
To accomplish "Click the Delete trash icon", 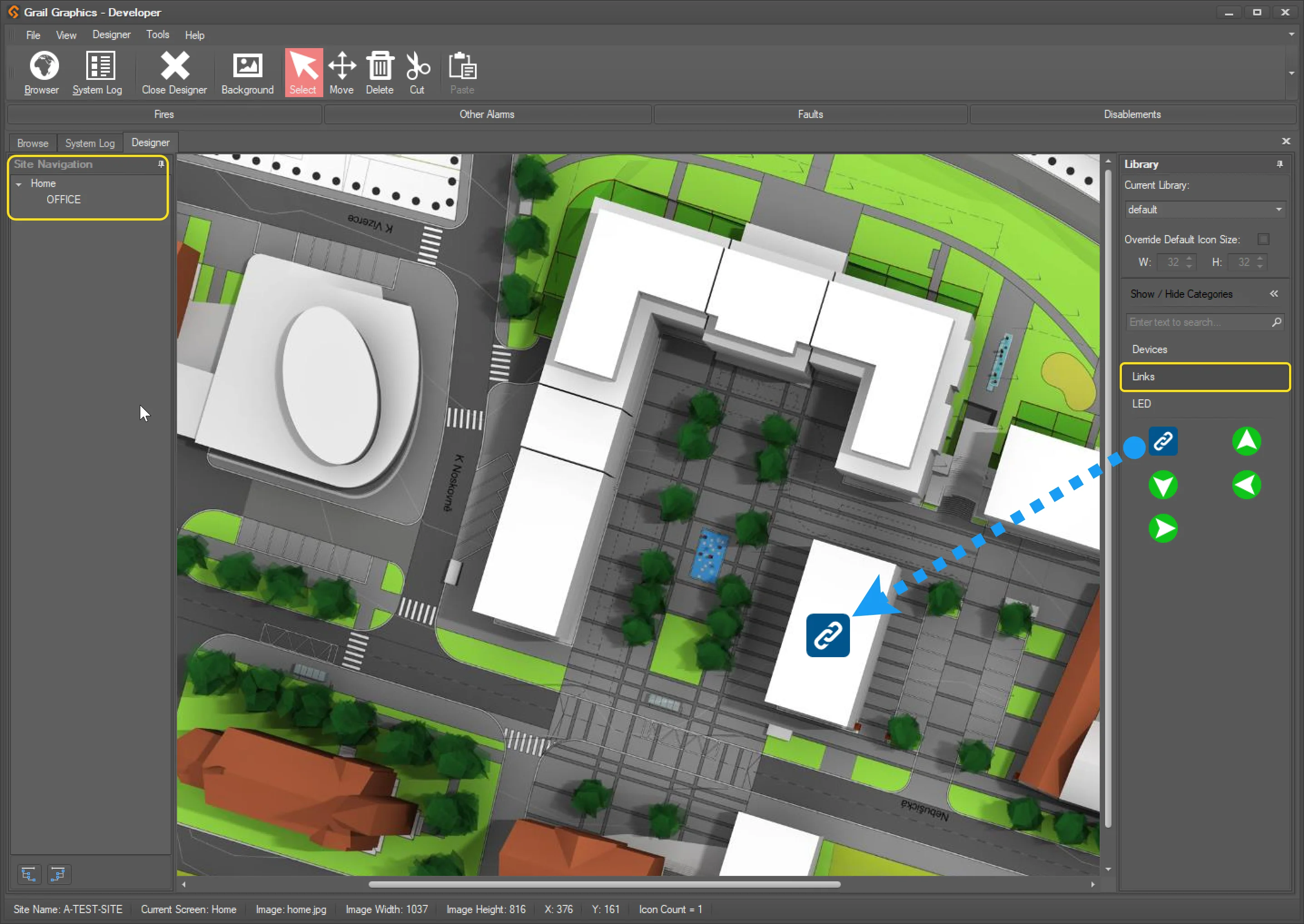I will (380, 66).
